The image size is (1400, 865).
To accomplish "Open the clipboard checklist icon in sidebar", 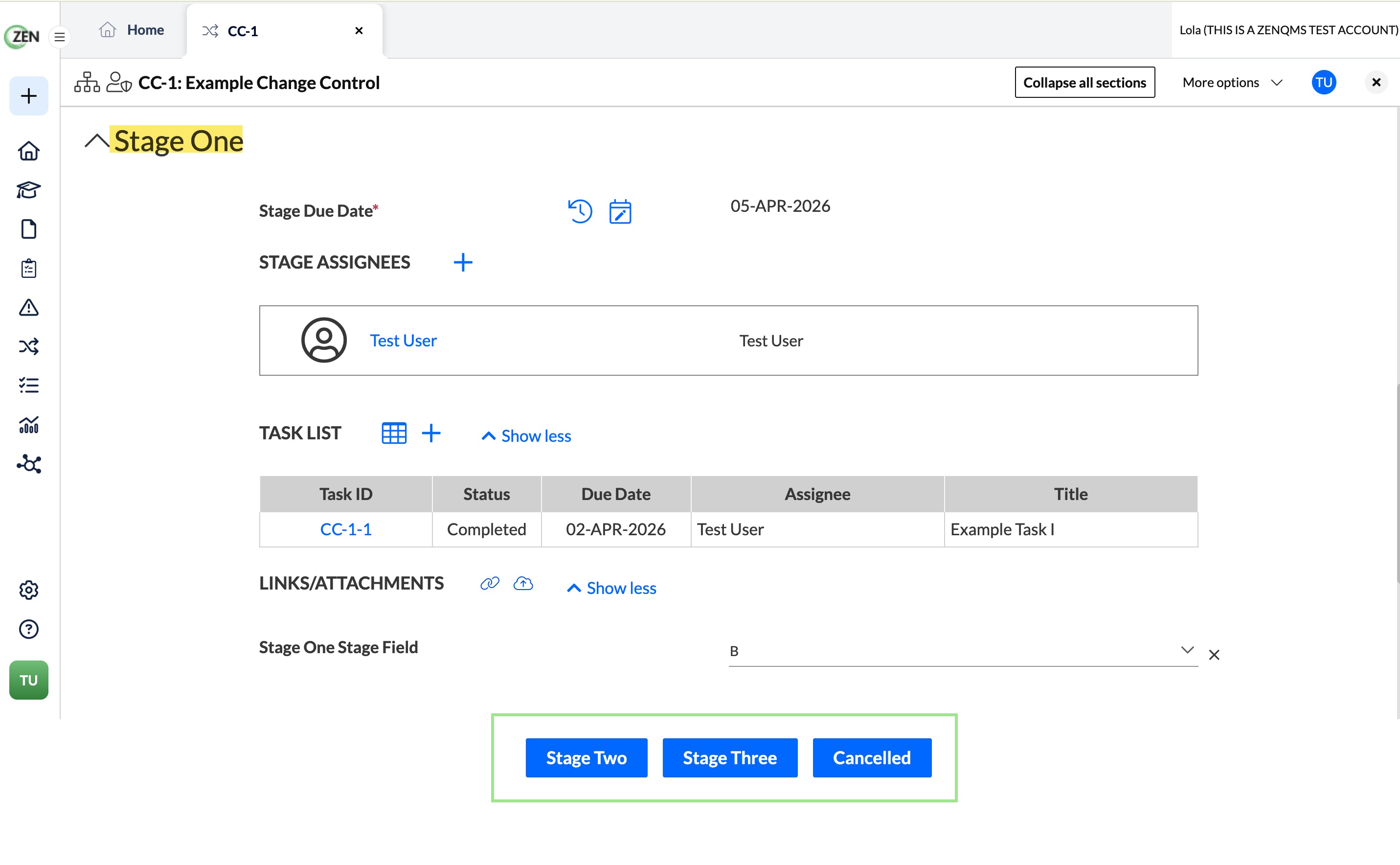I will pyautogui.click(x=28, y=268).
